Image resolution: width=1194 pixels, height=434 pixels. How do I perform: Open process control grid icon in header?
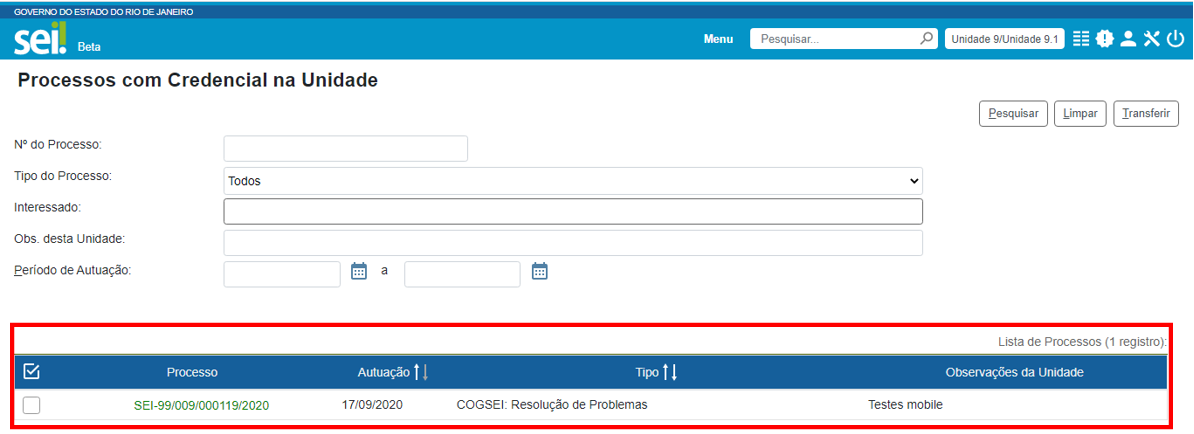click(1081, 39)
